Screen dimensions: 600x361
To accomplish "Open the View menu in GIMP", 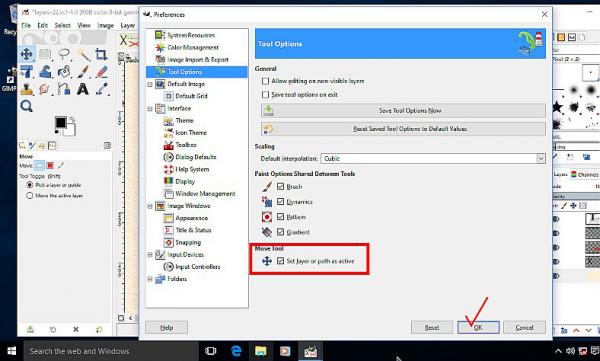I will click(84, 25).
